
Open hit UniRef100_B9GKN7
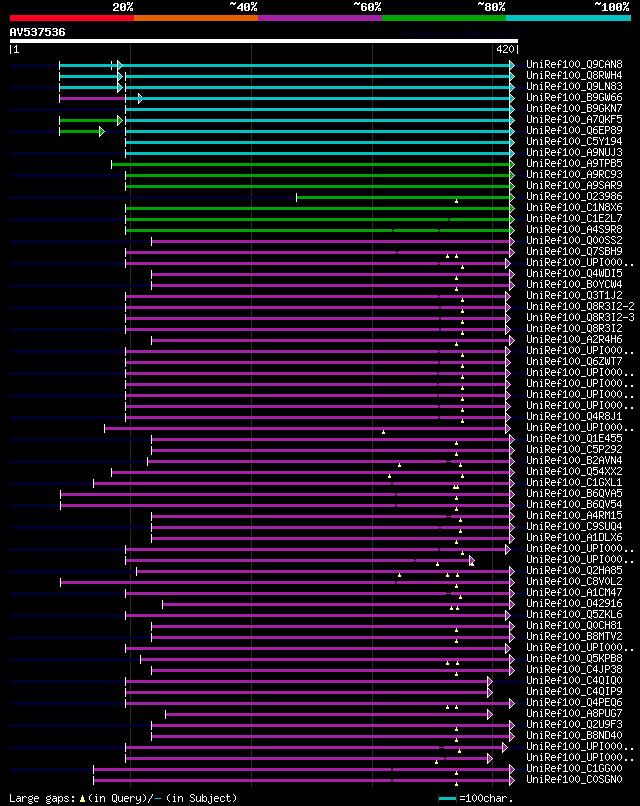574,108
